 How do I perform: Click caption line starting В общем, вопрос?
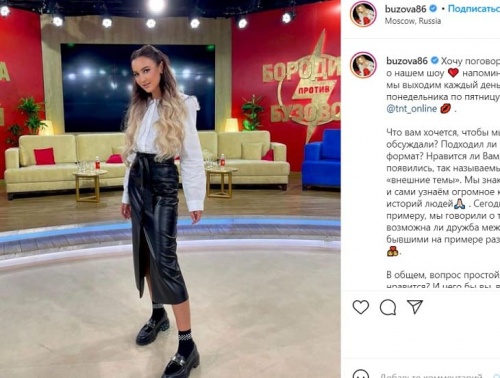click(443, 275)
